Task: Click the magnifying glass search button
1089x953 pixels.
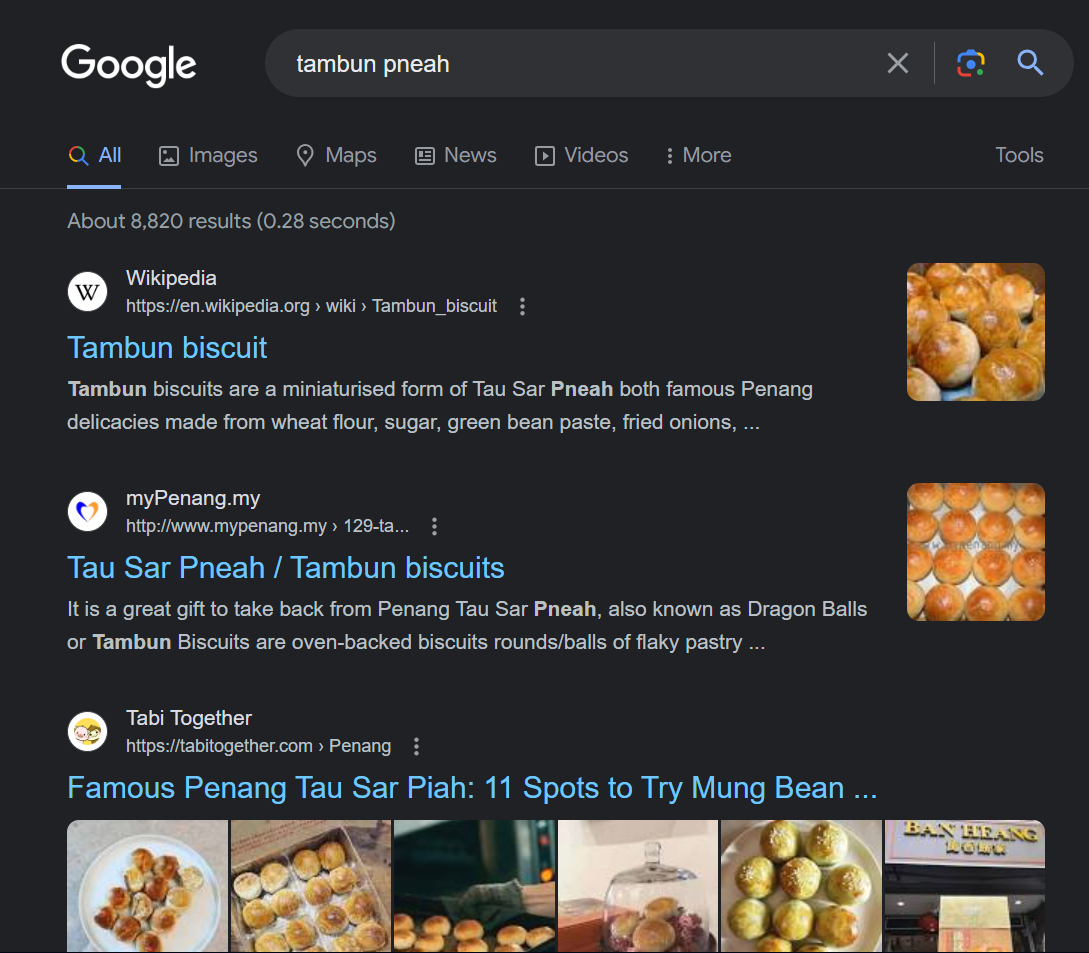Action: (x=1030, y=63)
